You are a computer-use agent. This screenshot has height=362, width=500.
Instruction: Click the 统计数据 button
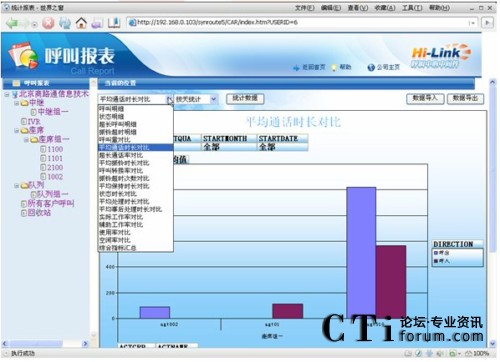pyautogui.click(x=245, y=98)
